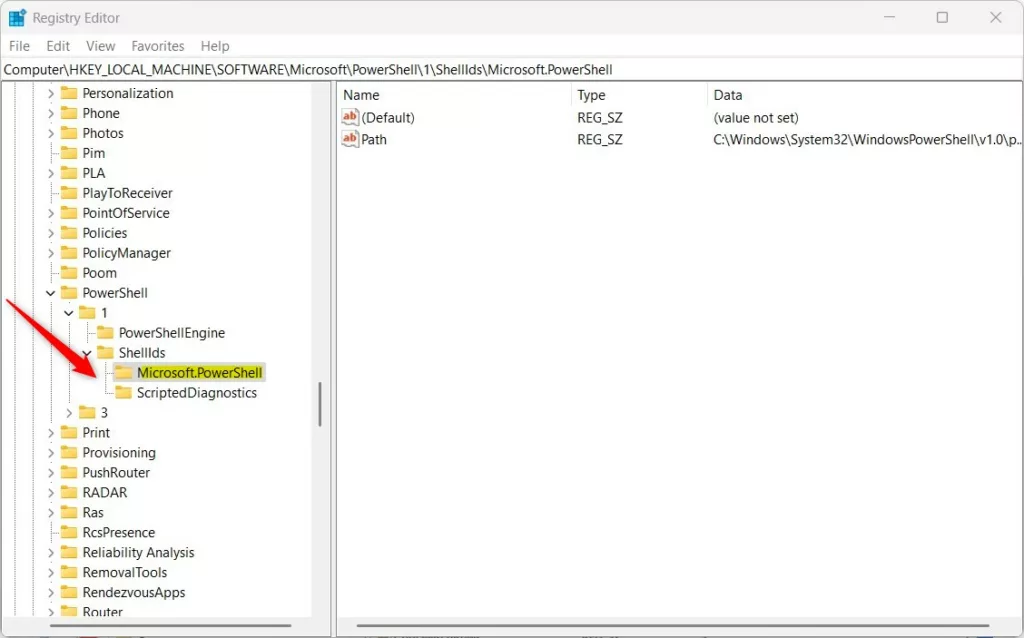
Task: Expand the Provisioning key
Action: click(50, 452)
